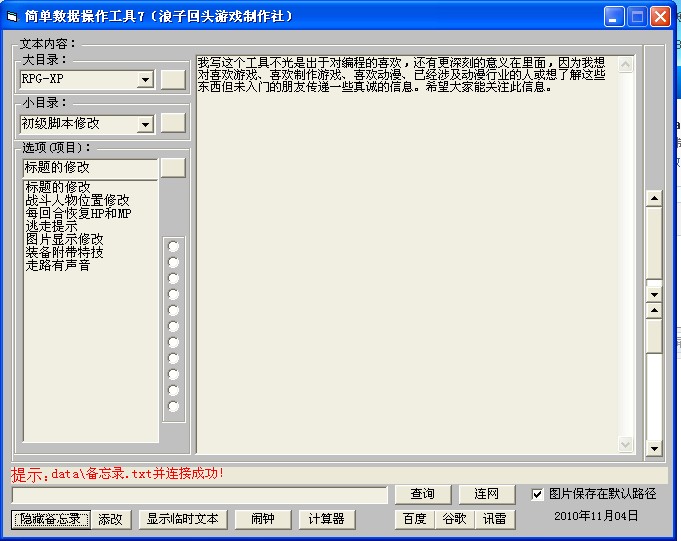Select the sixth radio button in column
This screenshot has height=541, width=681.
[173, 327]
